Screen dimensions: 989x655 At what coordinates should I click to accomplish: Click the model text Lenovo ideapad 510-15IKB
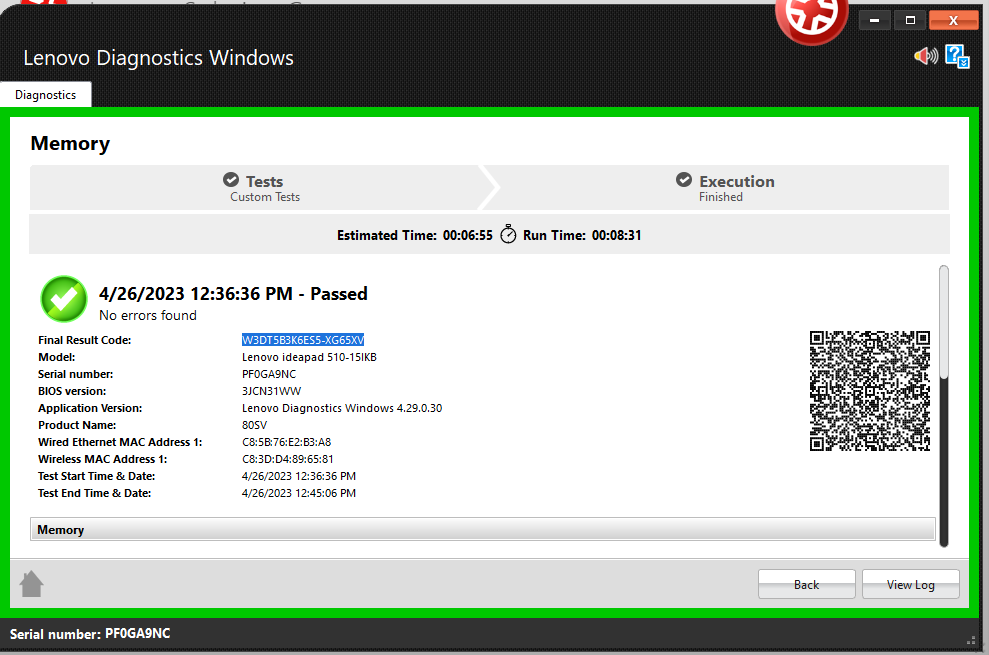[x=309, y=357]
